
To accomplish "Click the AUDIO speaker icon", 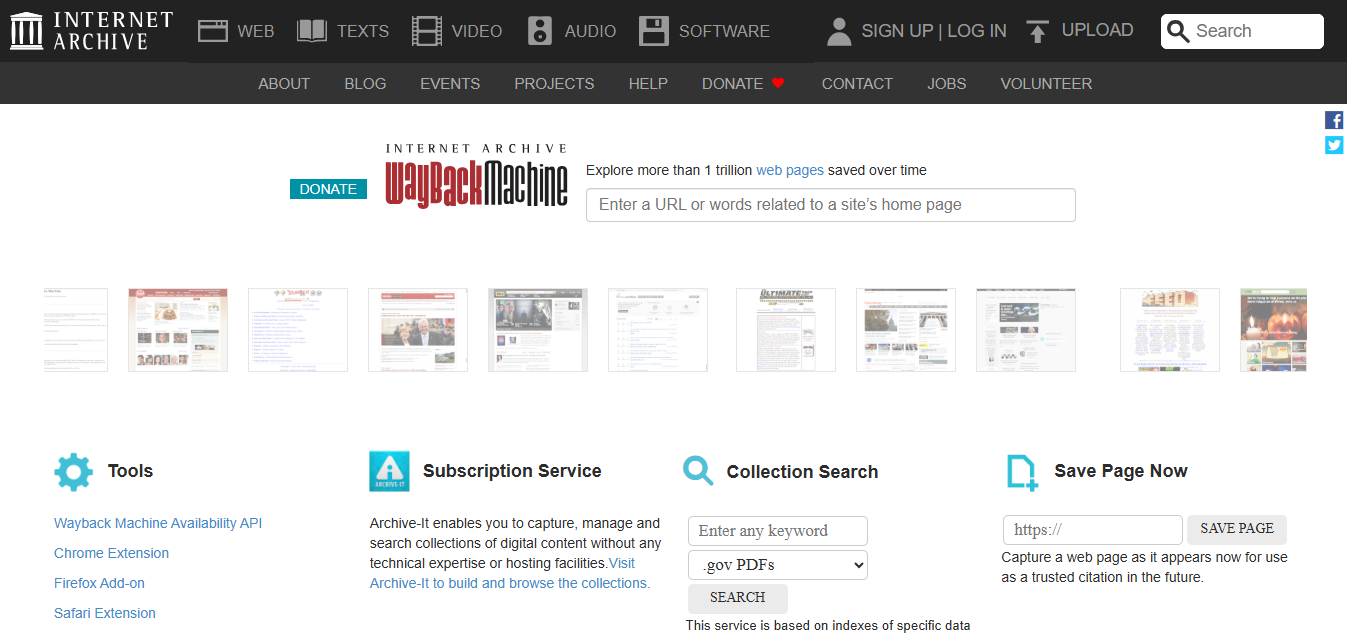I will (539, 30).
